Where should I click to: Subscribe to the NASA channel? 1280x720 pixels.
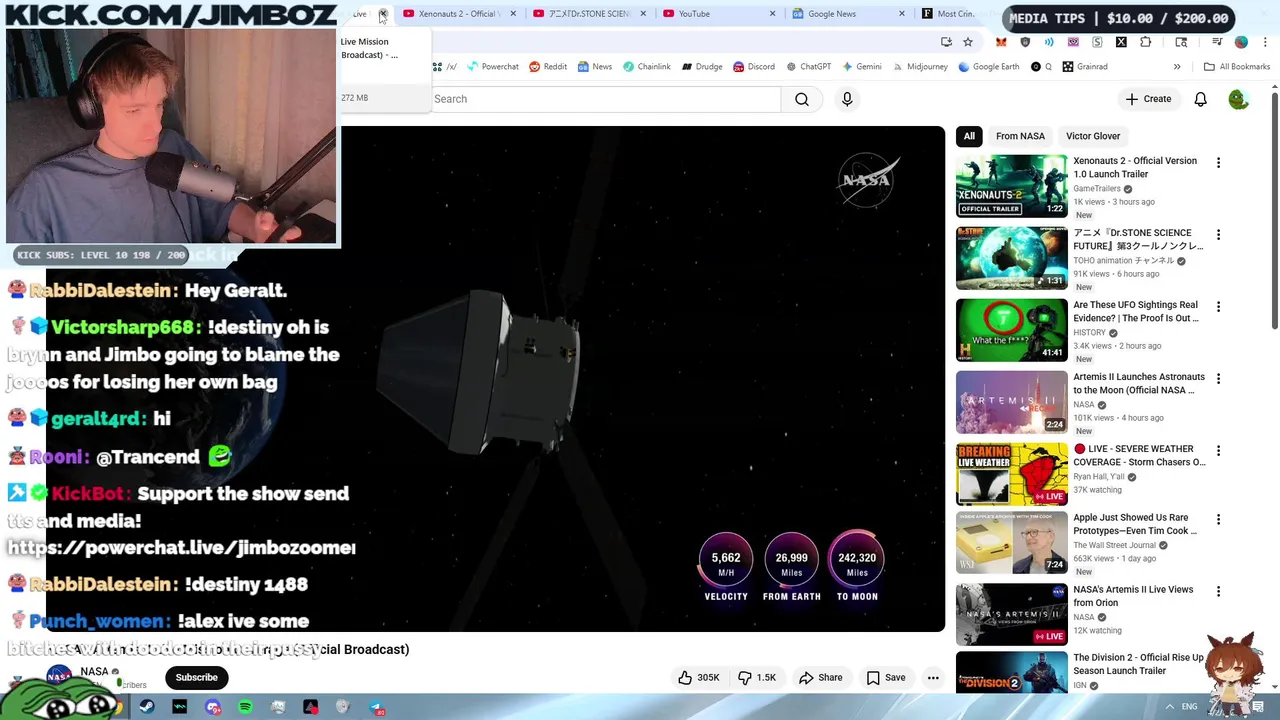(196, 677)
